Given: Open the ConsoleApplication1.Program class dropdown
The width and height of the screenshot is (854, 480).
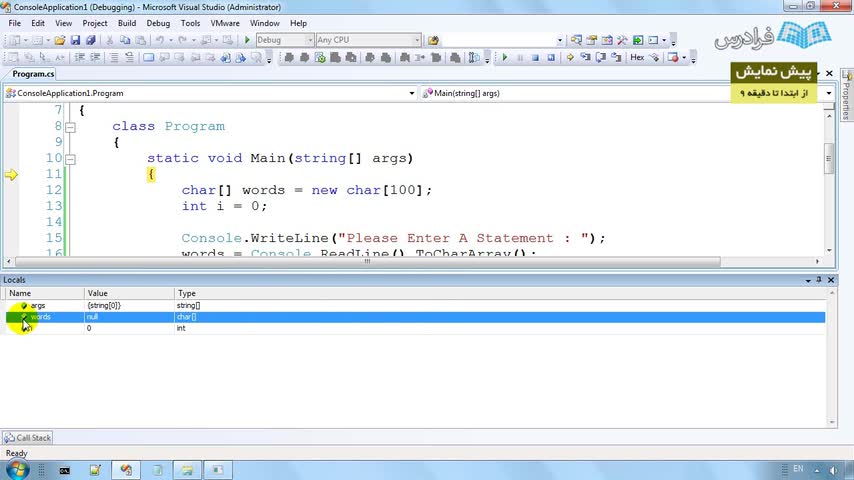Looking at the screenshot, I should coord(412,93).
